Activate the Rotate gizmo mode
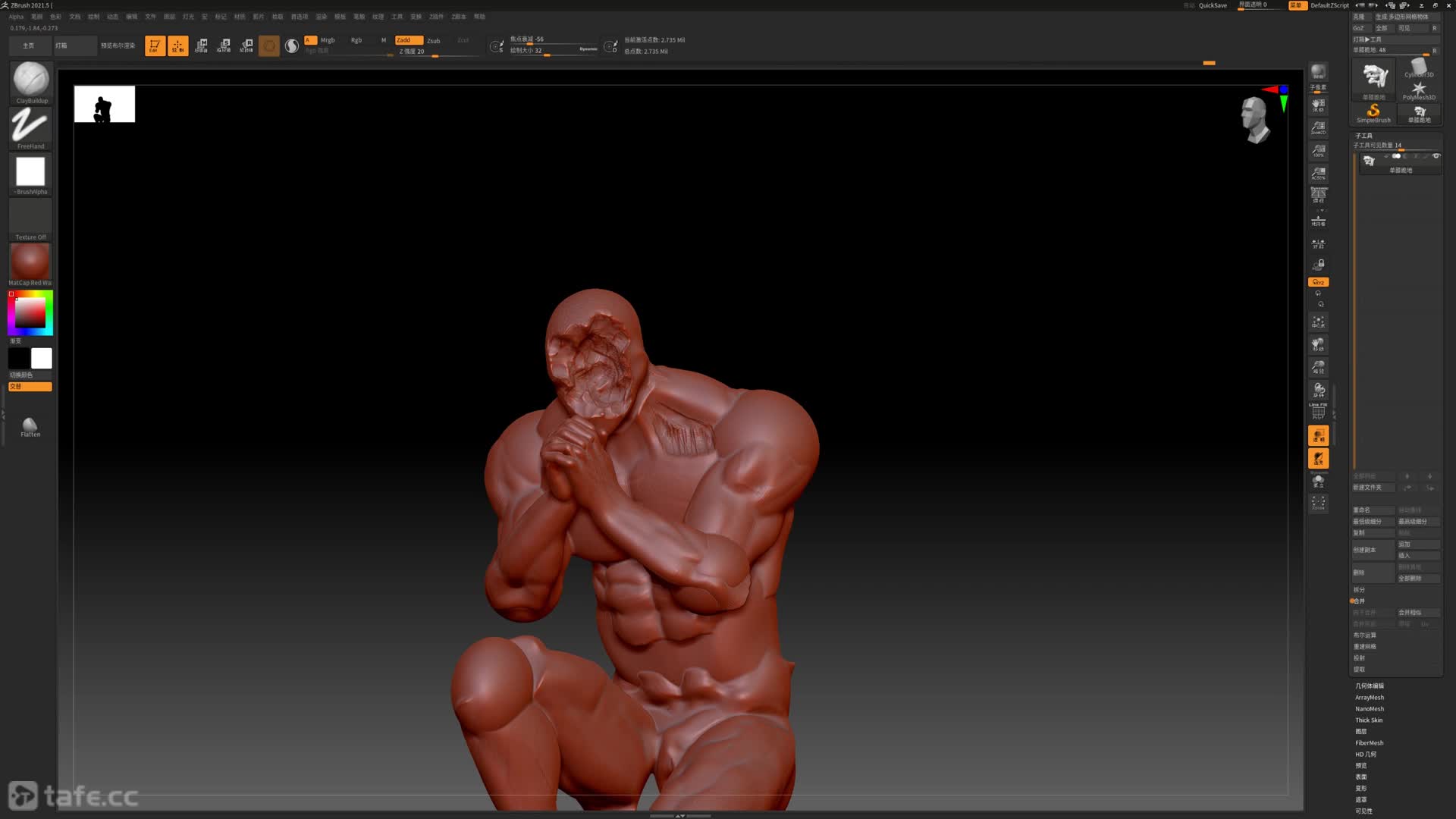 click(x=246, y=45)
